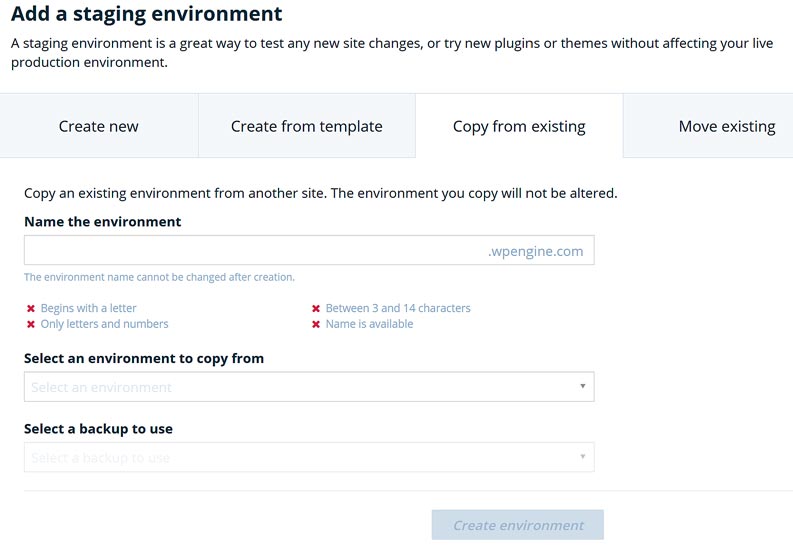The width and height of the screenshot is (793, 548).
Task: Click the arrow on the environment dropdown
Action: click(x=583, y=387)
